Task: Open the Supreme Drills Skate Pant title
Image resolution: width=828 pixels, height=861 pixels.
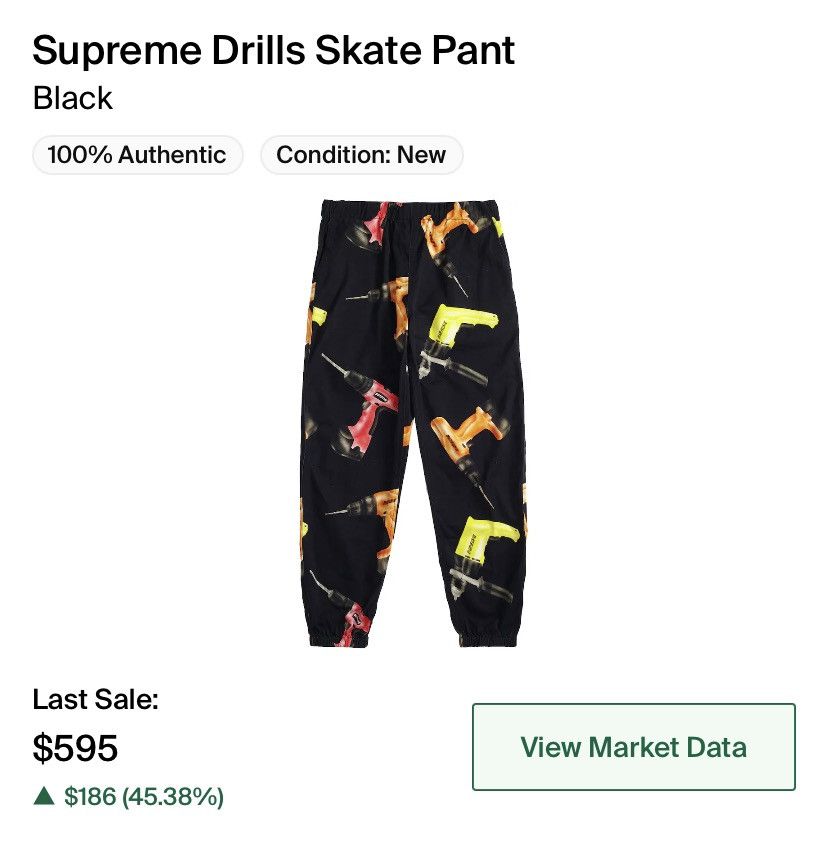Action: [x=273, y=50]
